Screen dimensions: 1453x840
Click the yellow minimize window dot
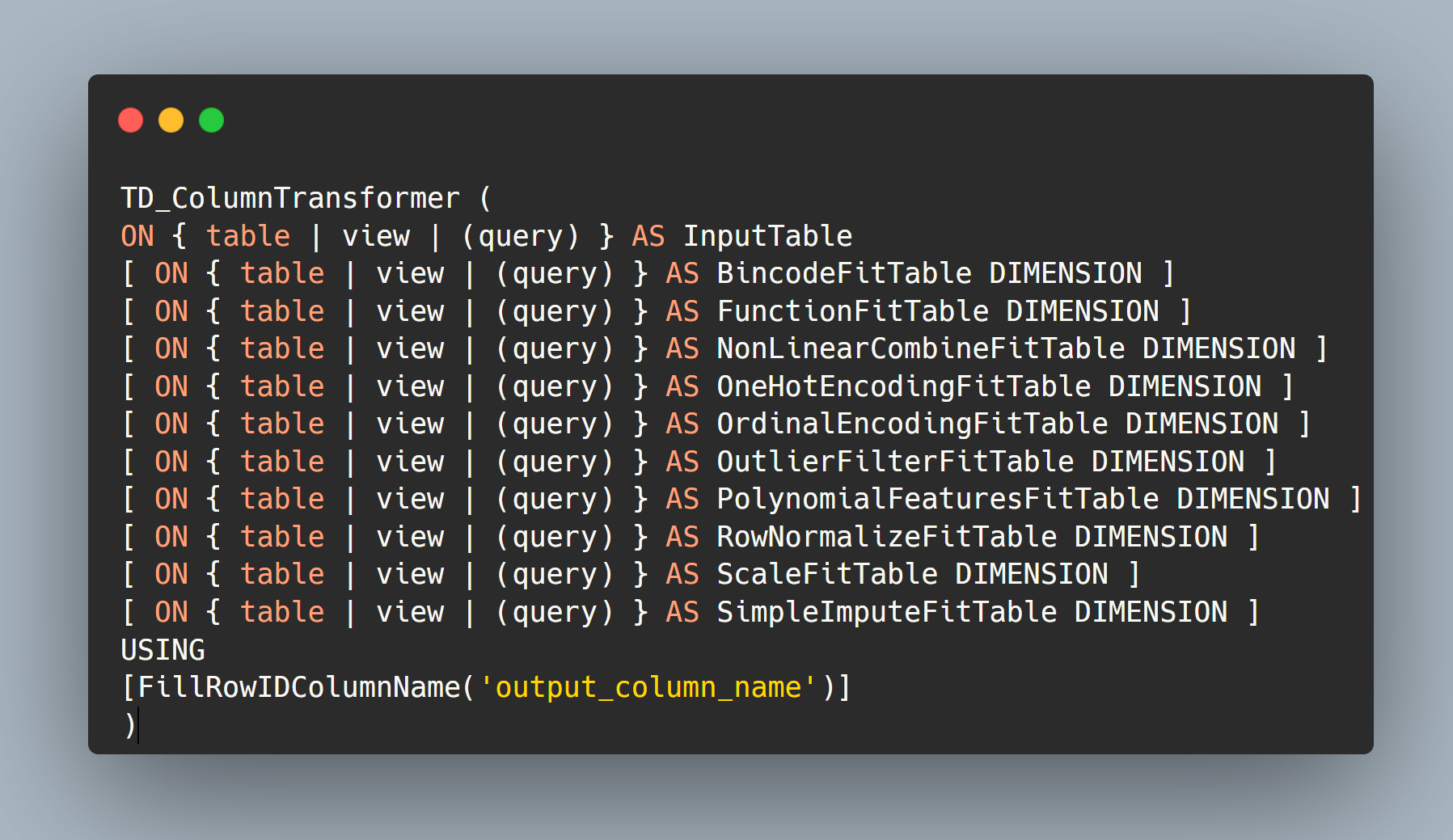point(171,120)
